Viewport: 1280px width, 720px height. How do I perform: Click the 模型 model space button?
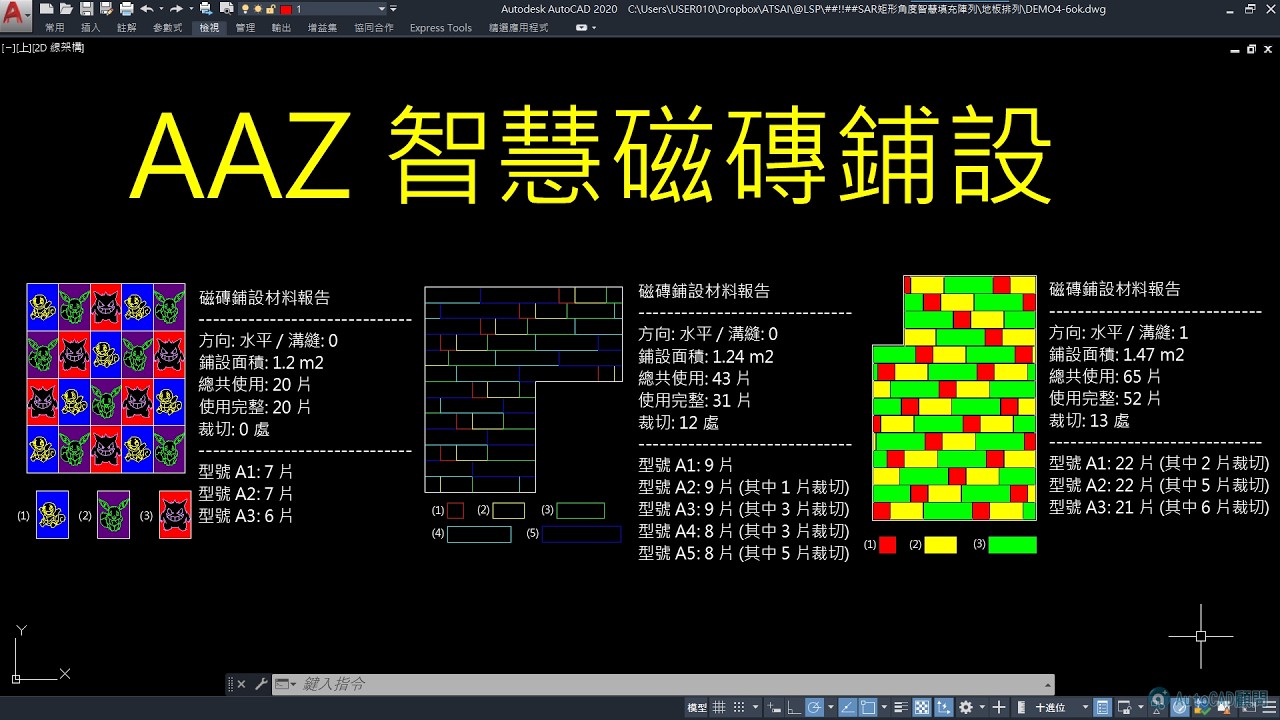697,707
